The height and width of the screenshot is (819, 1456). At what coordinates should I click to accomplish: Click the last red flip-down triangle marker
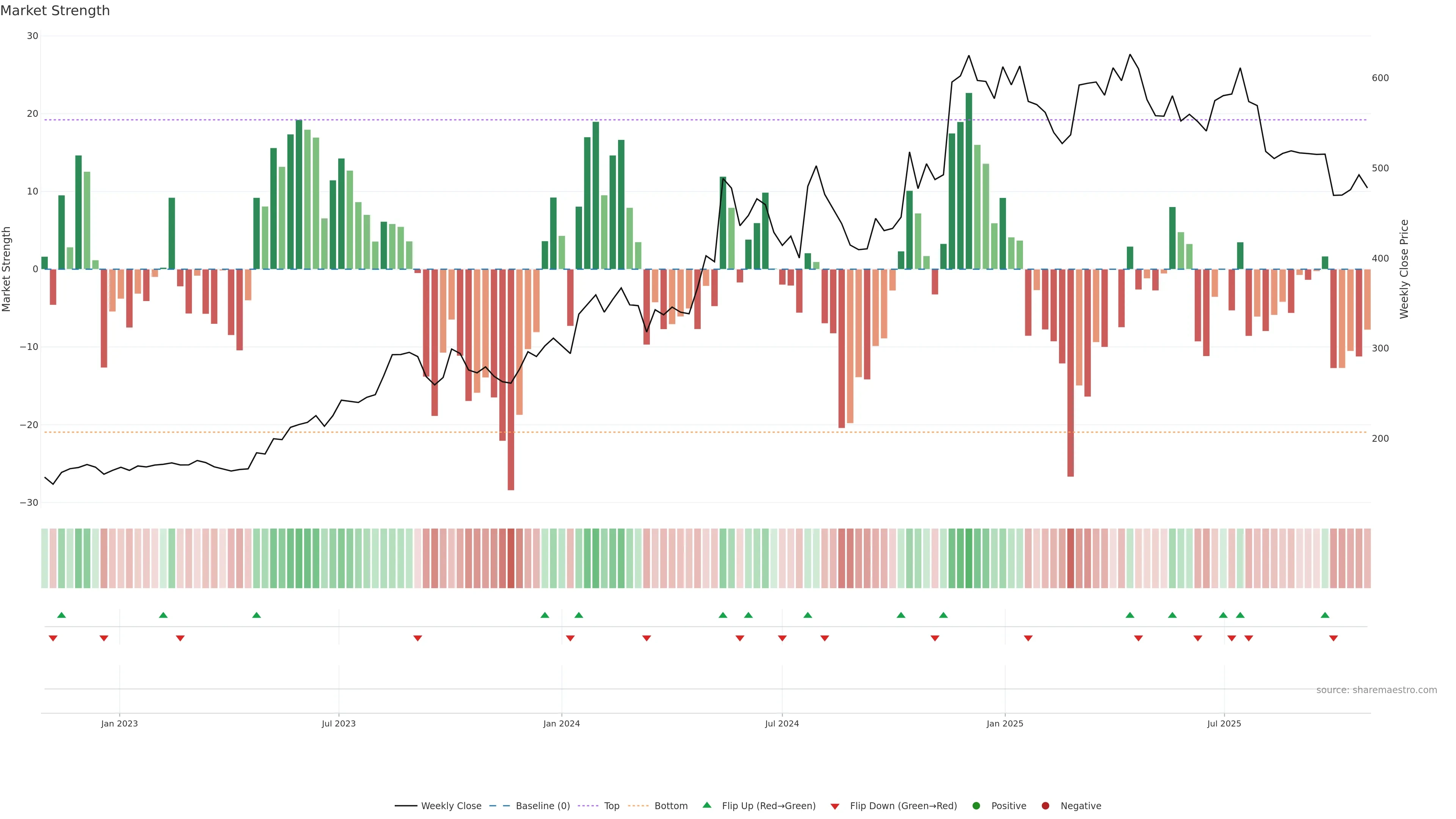tap(1334, 638)
